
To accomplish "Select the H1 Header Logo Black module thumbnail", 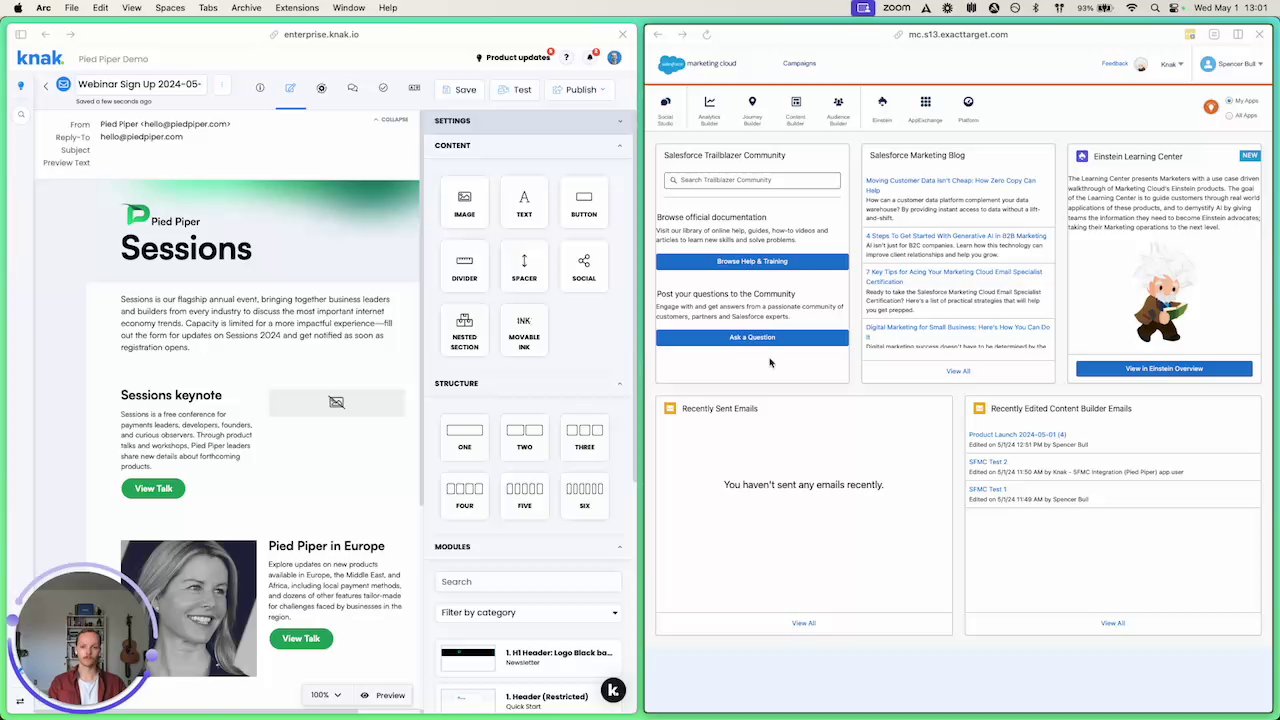I will (468, 657).
